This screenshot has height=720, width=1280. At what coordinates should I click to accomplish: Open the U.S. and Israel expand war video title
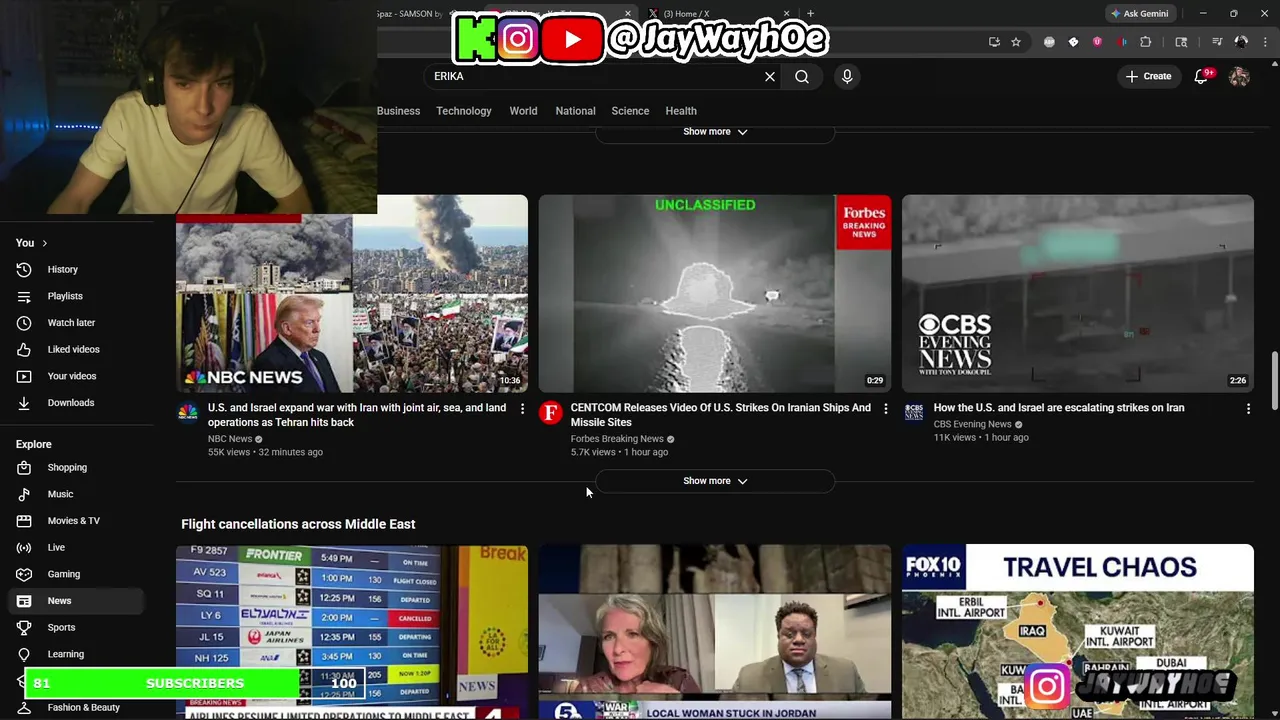pos(357,415)
